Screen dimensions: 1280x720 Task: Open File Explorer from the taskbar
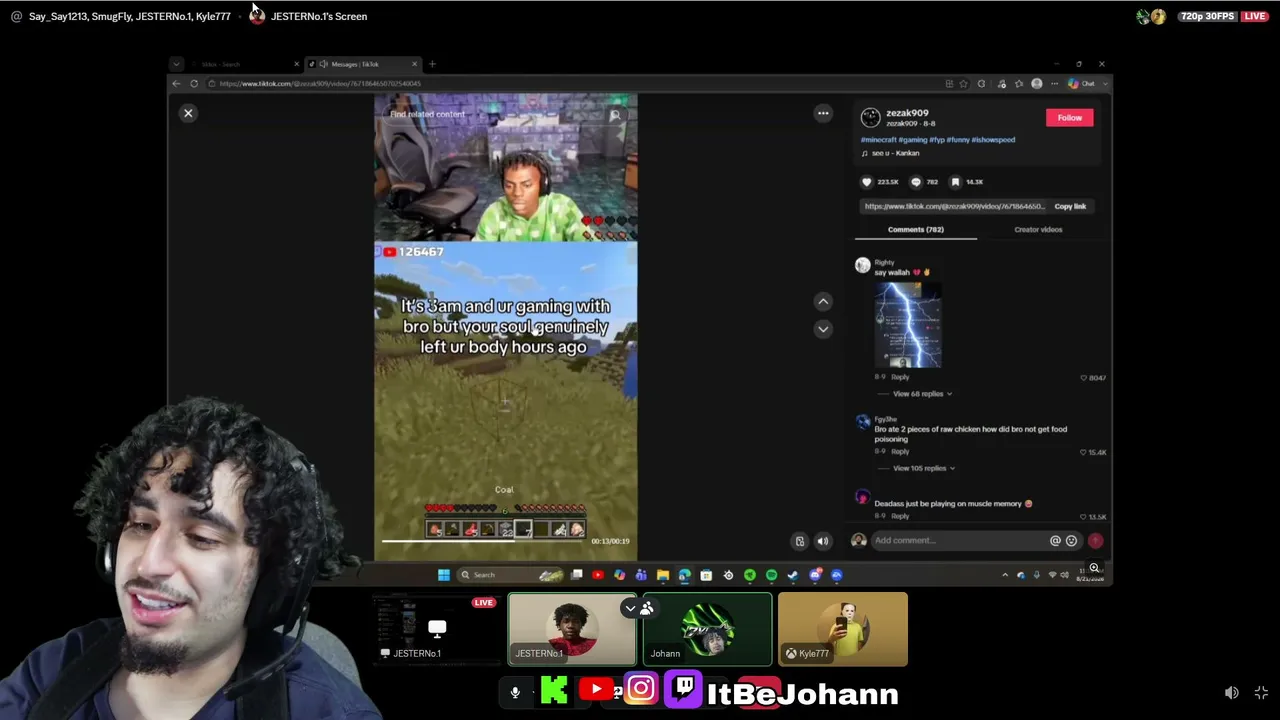tap(662, 575)
